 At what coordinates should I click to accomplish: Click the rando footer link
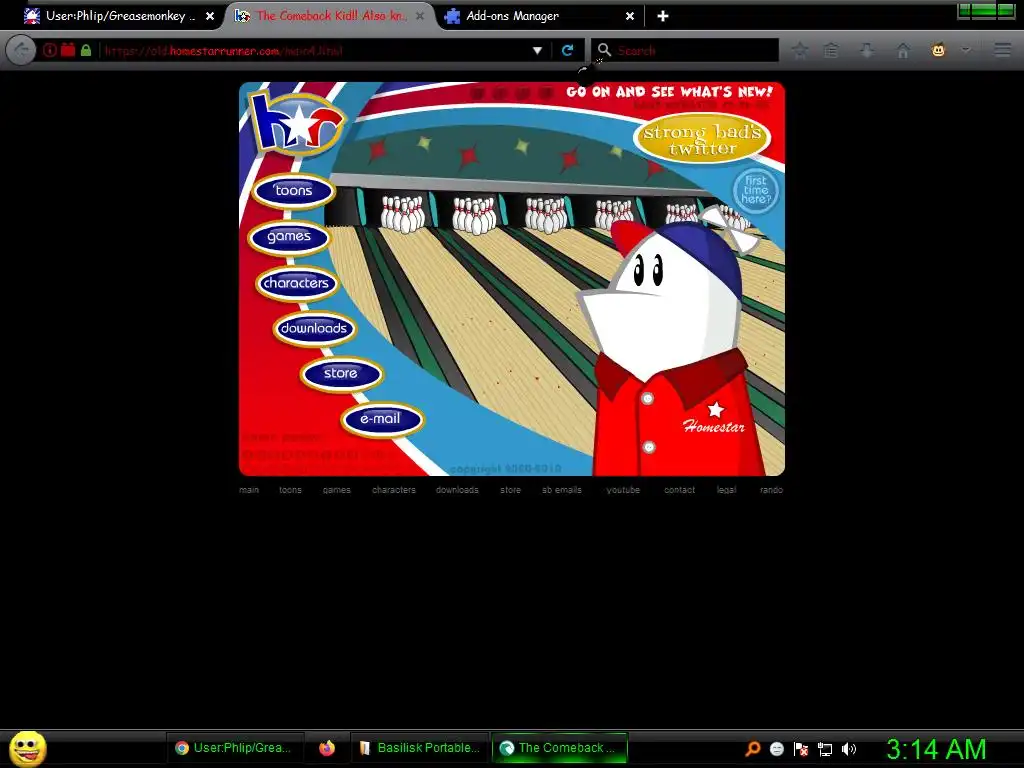click(x=771, y=490)
